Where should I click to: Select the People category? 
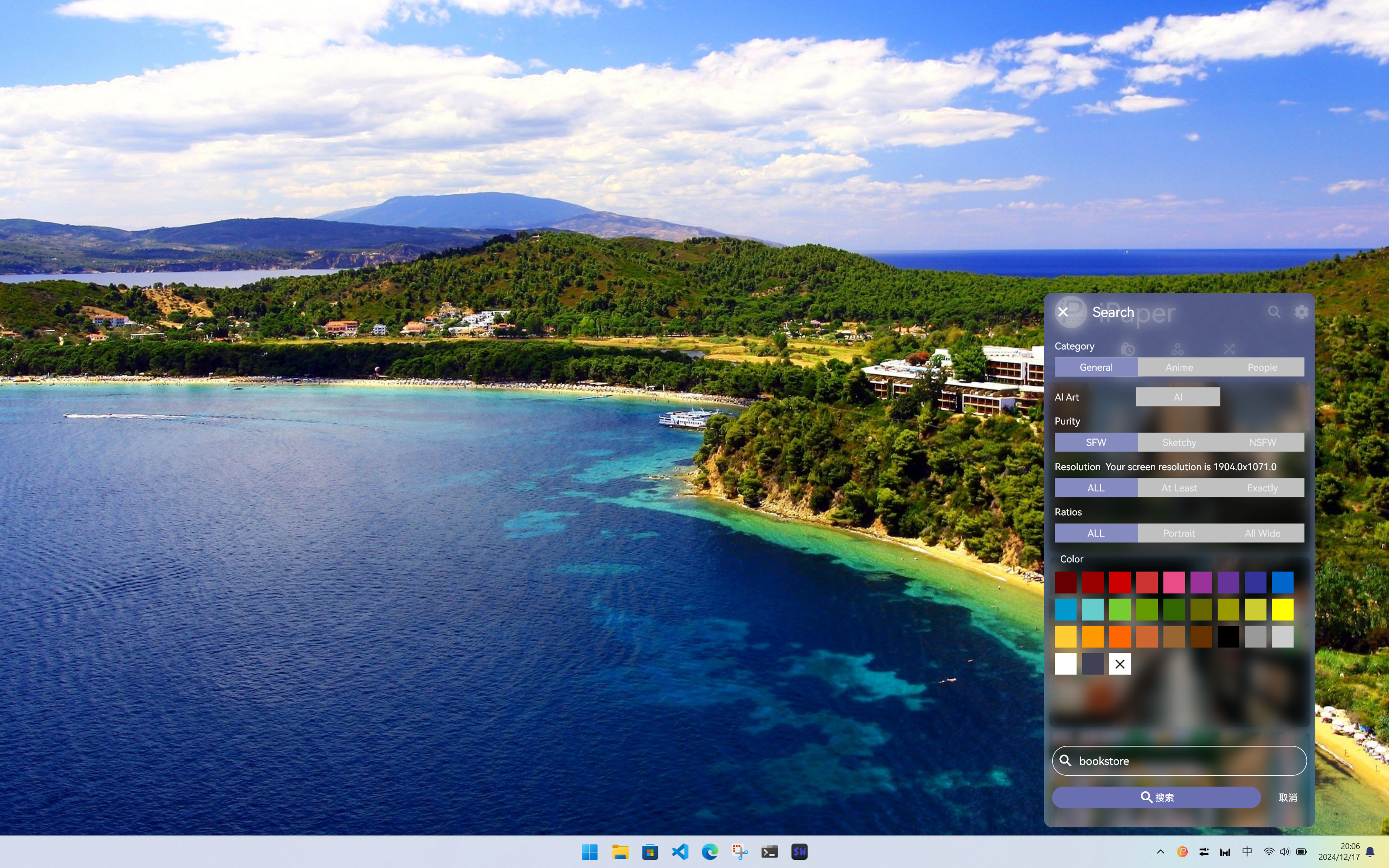1262,367
